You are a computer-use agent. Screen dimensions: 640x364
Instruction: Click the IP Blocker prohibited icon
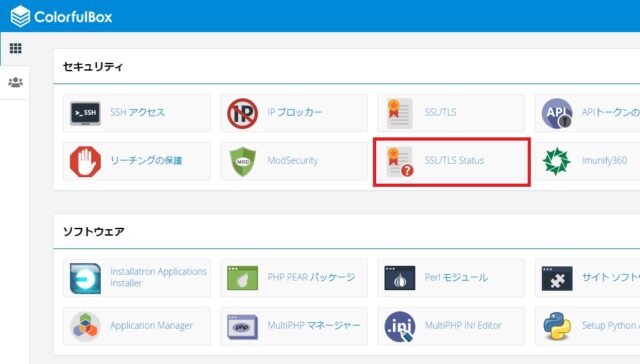click(242, 113)
